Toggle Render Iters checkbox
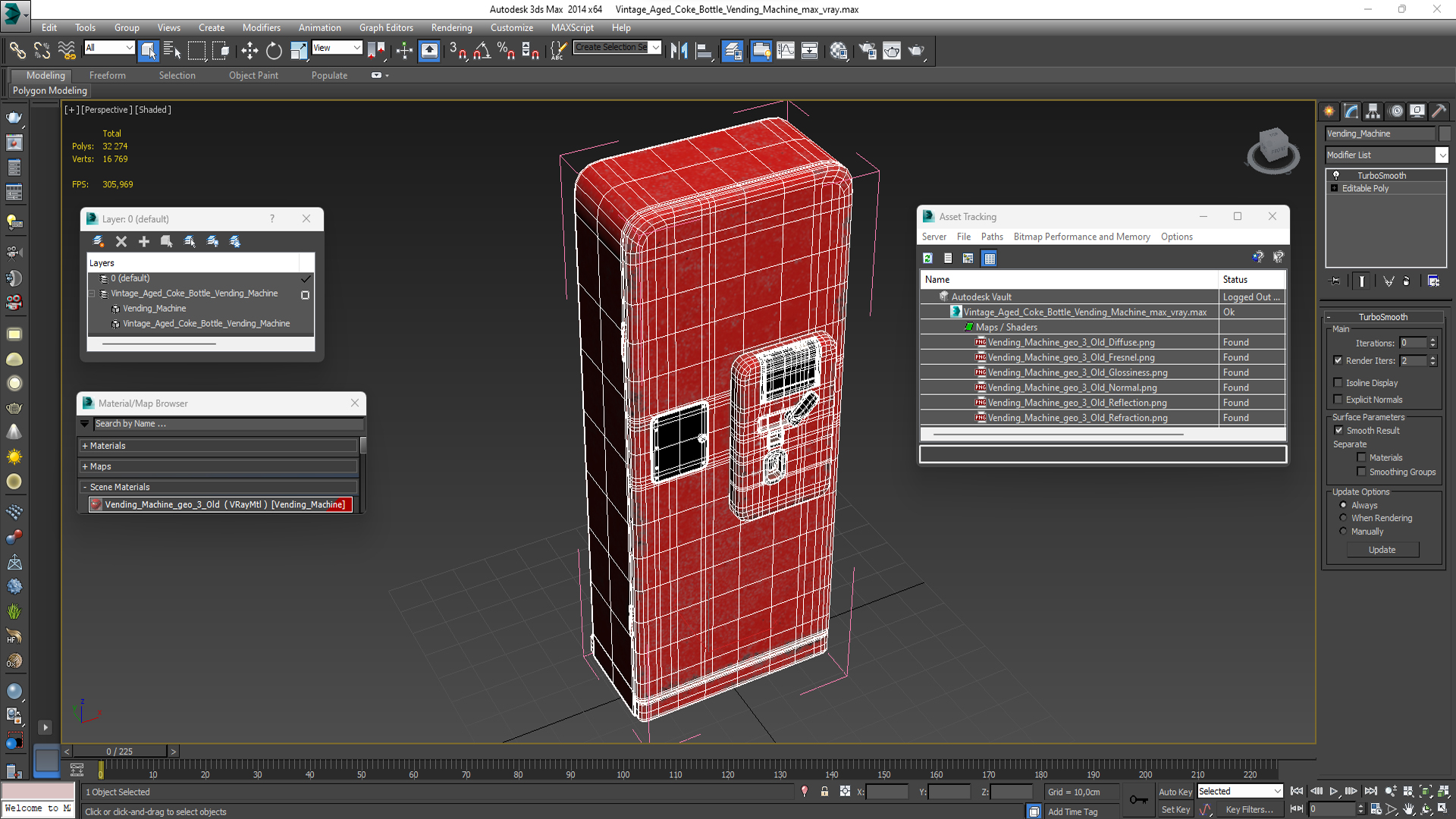The image size is (1456, 819). (x=1338, y=361)
